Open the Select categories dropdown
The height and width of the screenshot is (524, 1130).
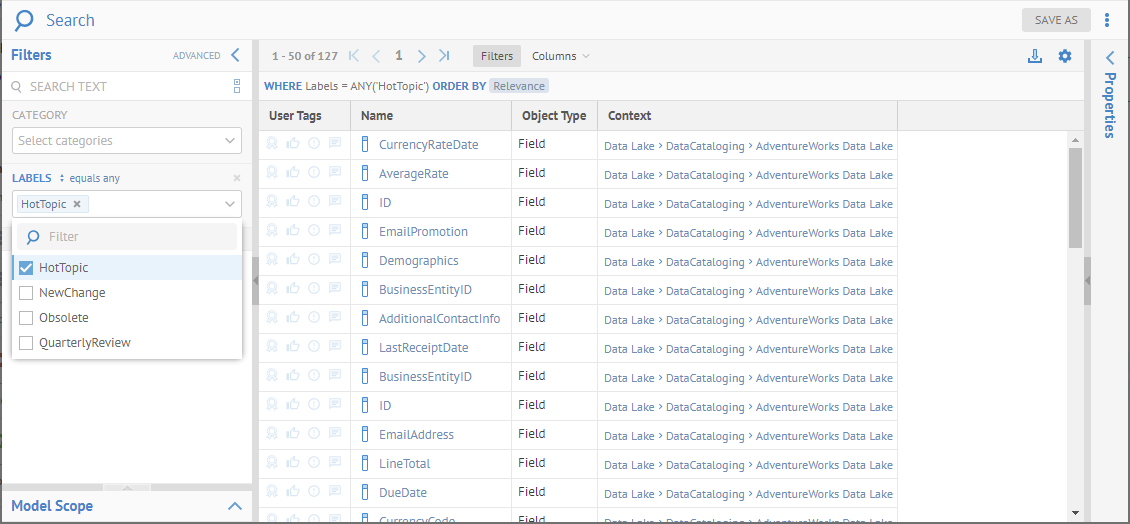pos(127,141)
